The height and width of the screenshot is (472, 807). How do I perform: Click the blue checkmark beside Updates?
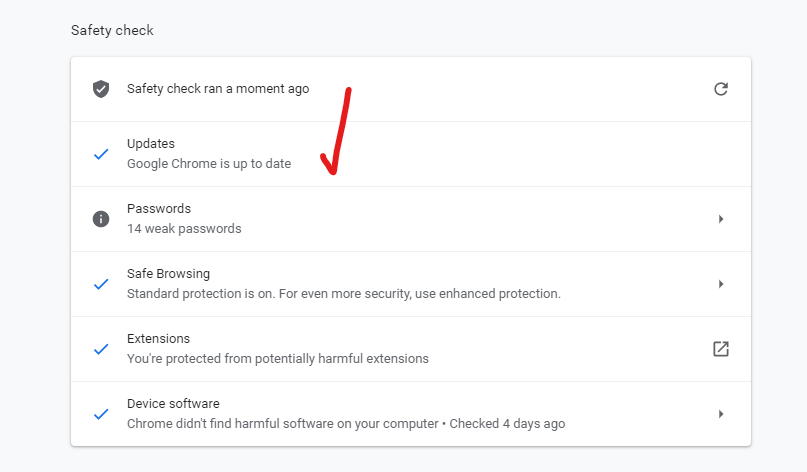tap(101, 154)
